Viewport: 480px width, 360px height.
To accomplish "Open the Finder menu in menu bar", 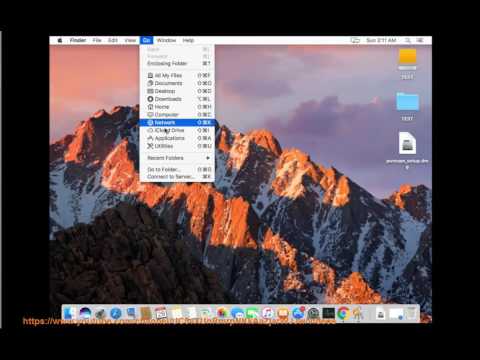I will click(78, 40).
